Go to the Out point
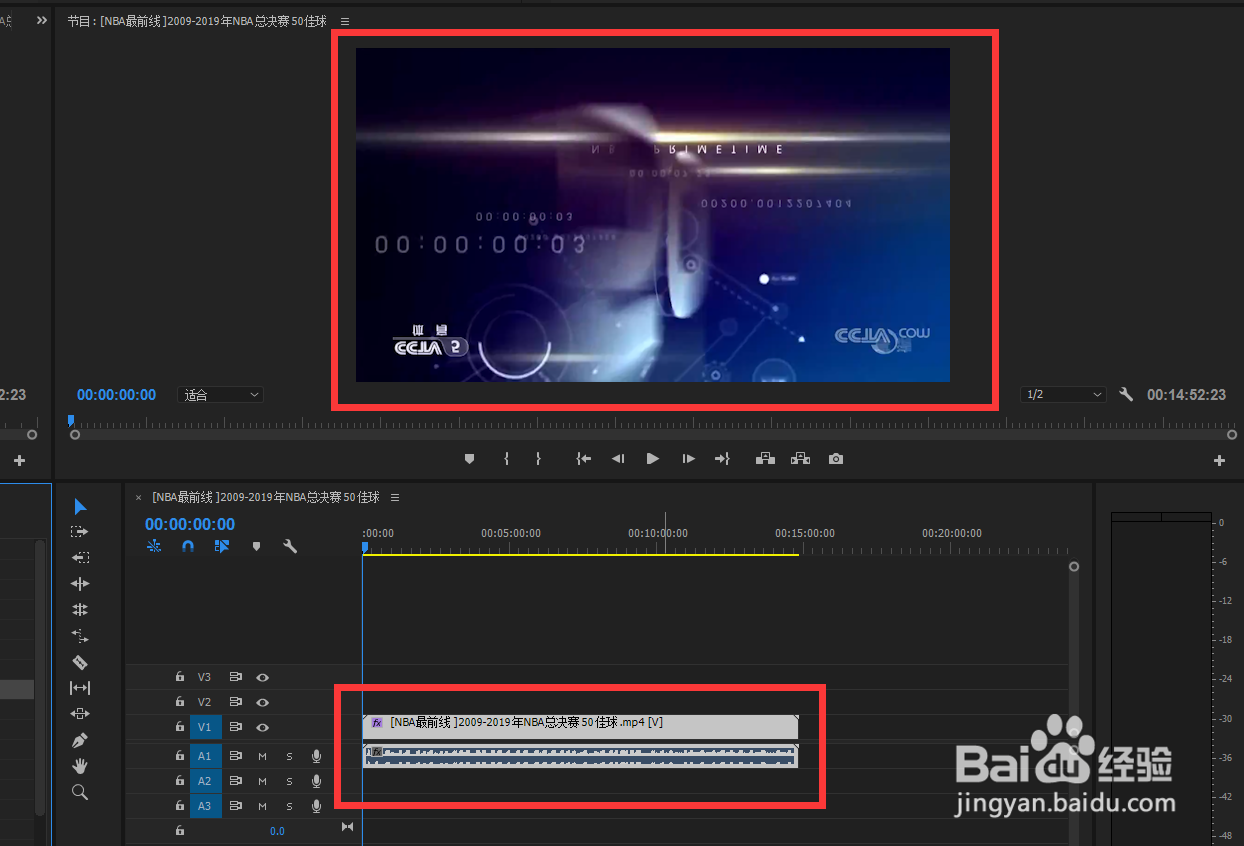The height and width of the screenshot is (846, 1244). (722, 459)
